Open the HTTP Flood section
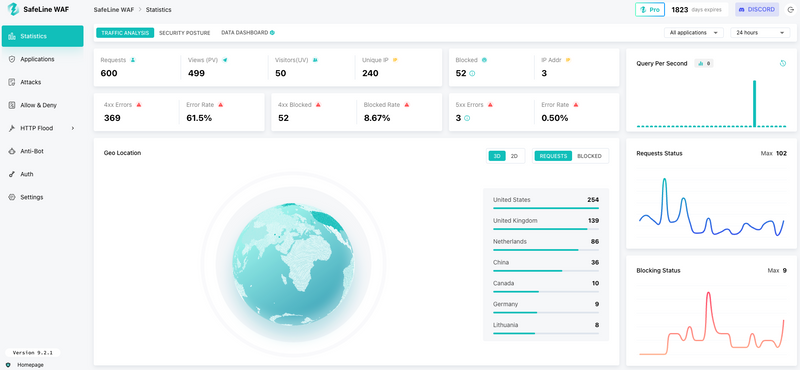 [42, 128]
